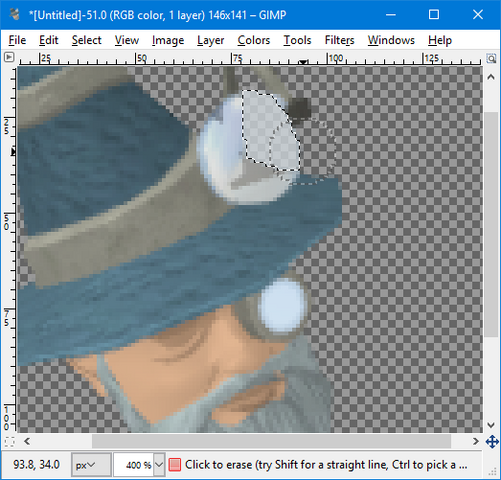This screenshot has height=480, width=501.
Task: Open the Image menu
Action: coord(168,40)
